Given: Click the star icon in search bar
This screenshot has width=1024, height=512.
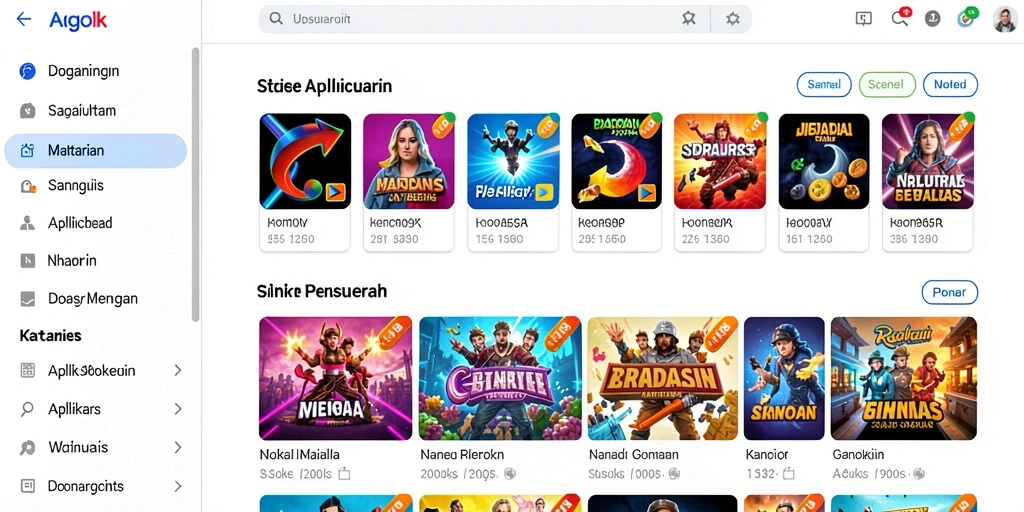Looking at the screenshot, I should tap(688, 19).
